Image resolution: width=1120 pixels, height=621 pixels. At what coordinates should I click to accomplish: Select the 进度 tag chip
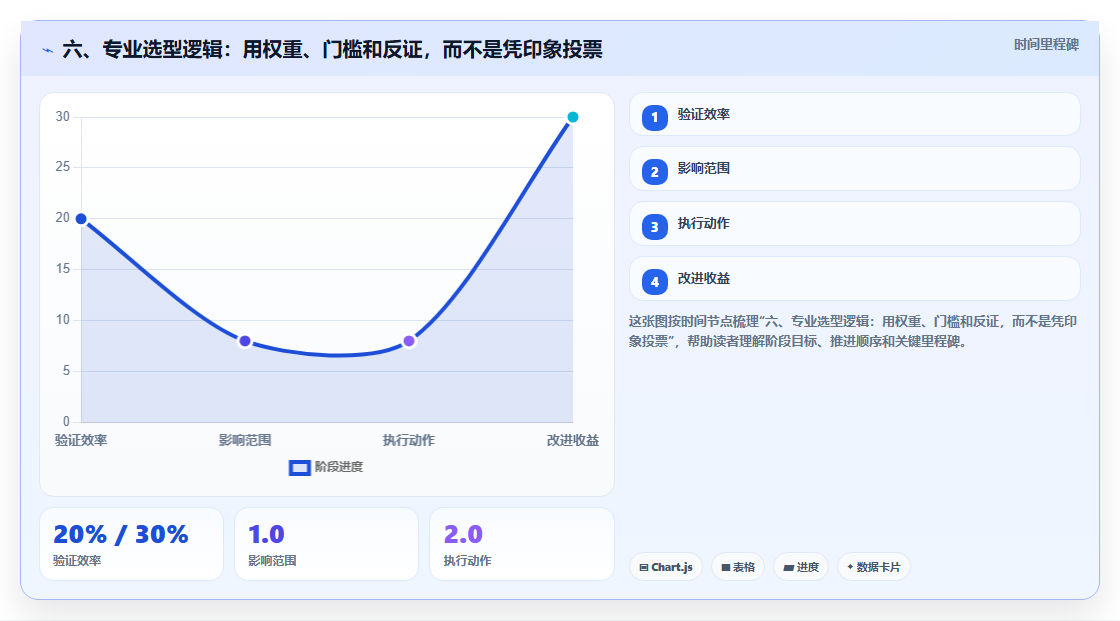801,567
